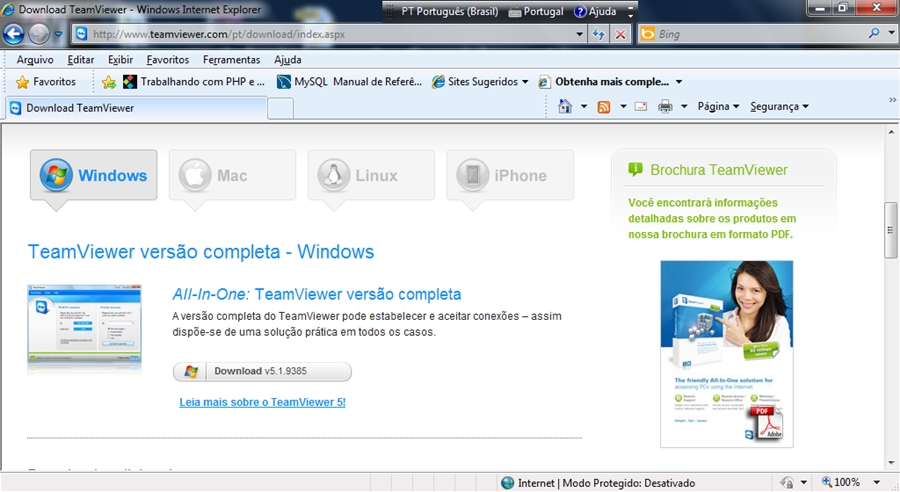
Task: Expand the zoom level dropdown arrow
Action: click(876, 482)
